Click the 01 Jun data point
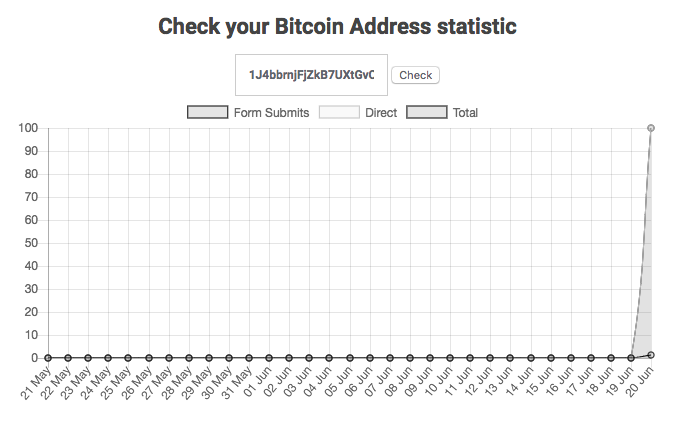Screen dimensions: 684x423 point(269,358)
